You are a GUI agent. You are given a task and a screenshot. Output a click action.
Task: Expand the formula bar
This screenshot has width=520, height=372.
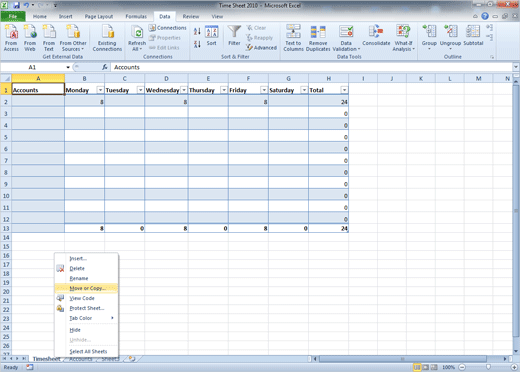(516, 67)
